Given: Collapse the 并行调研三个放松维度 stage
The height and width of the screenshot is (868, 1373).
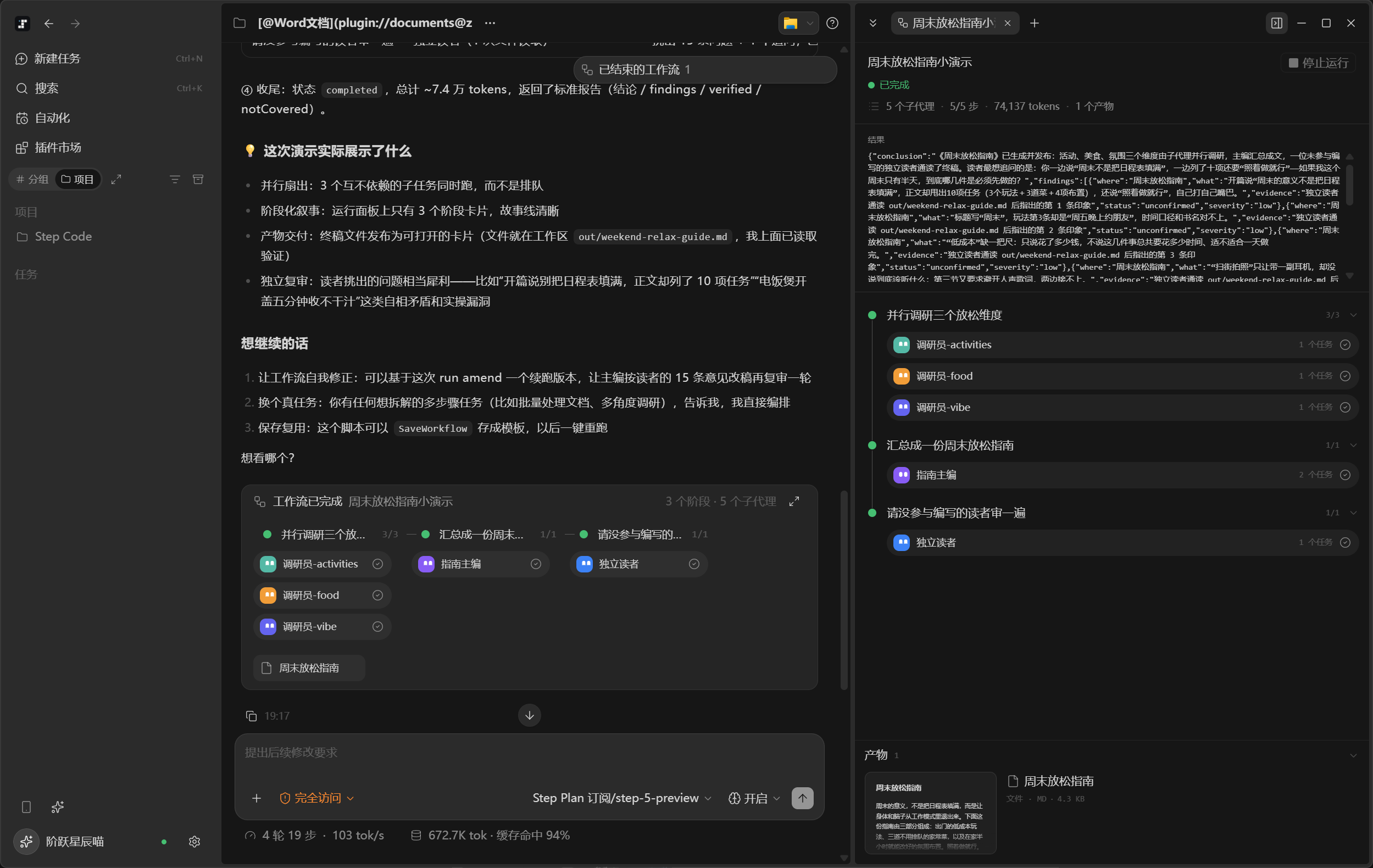Looking at the screenshot, I should click(x=1353, y=315).
